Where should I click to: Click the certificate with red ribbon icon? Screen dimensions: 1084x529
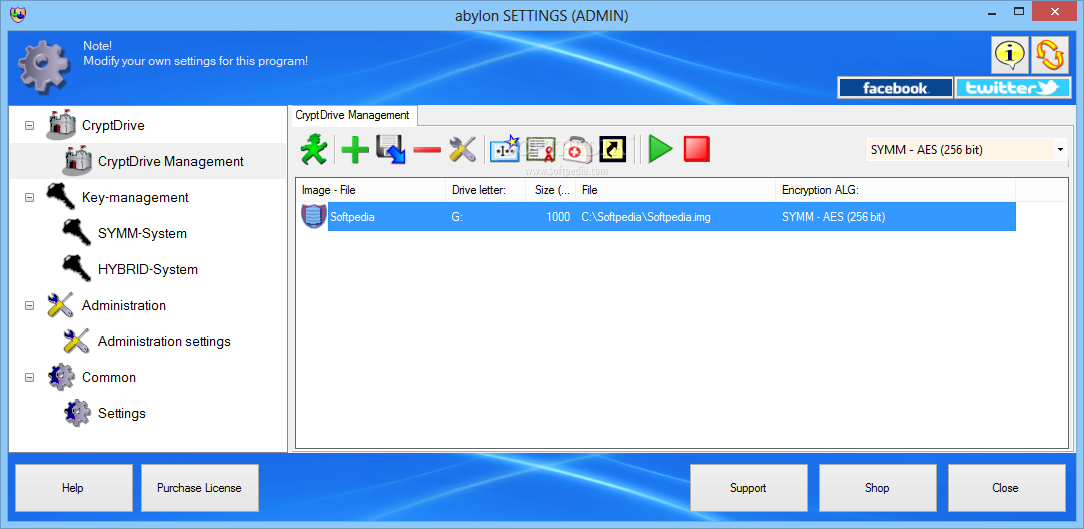click(x=541, y=149)
